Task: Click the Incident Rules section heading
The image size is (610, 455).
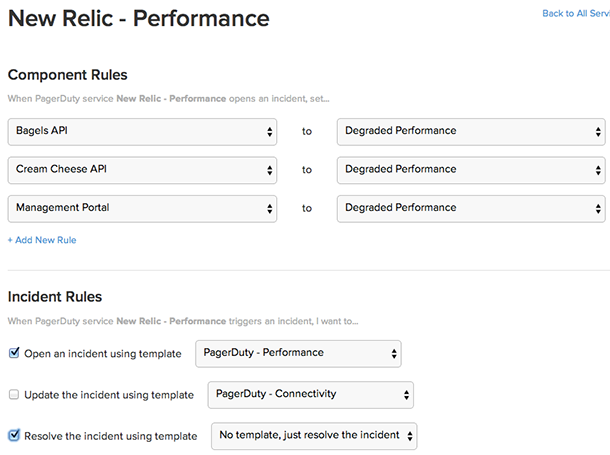Action: coord(55,297)
